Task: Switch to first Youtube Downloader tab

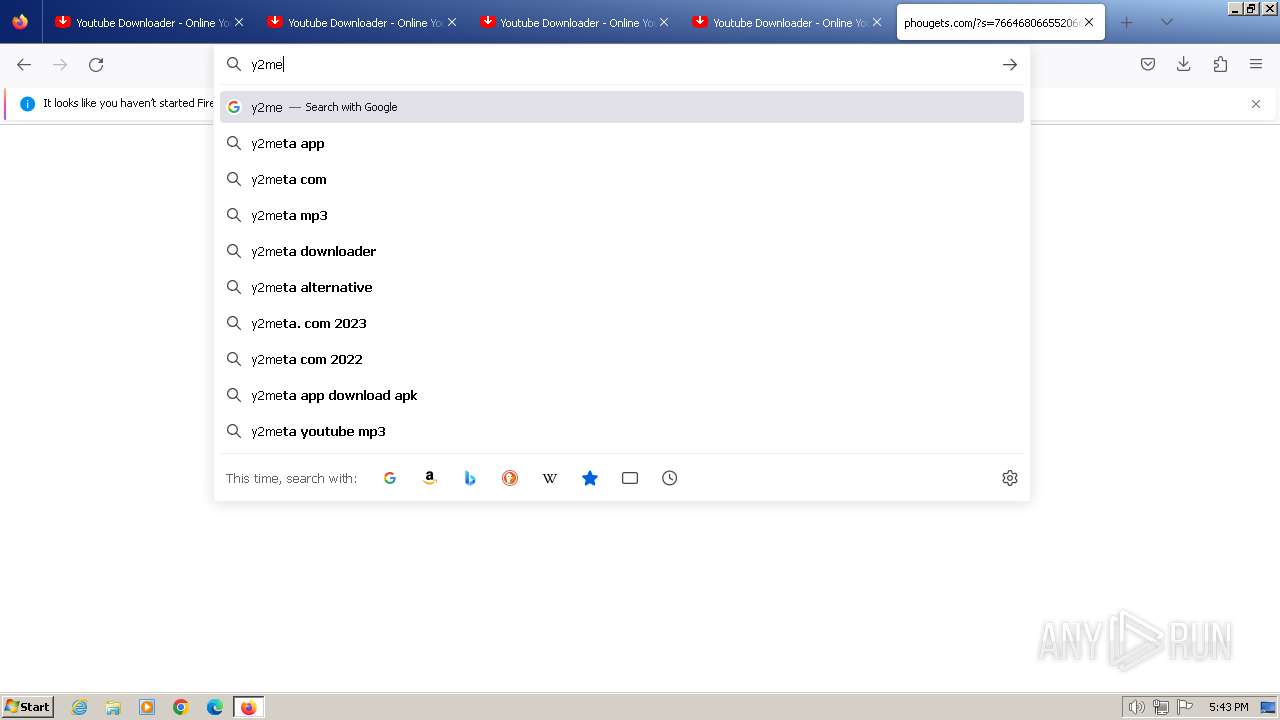Action: (x=148, y=22)
